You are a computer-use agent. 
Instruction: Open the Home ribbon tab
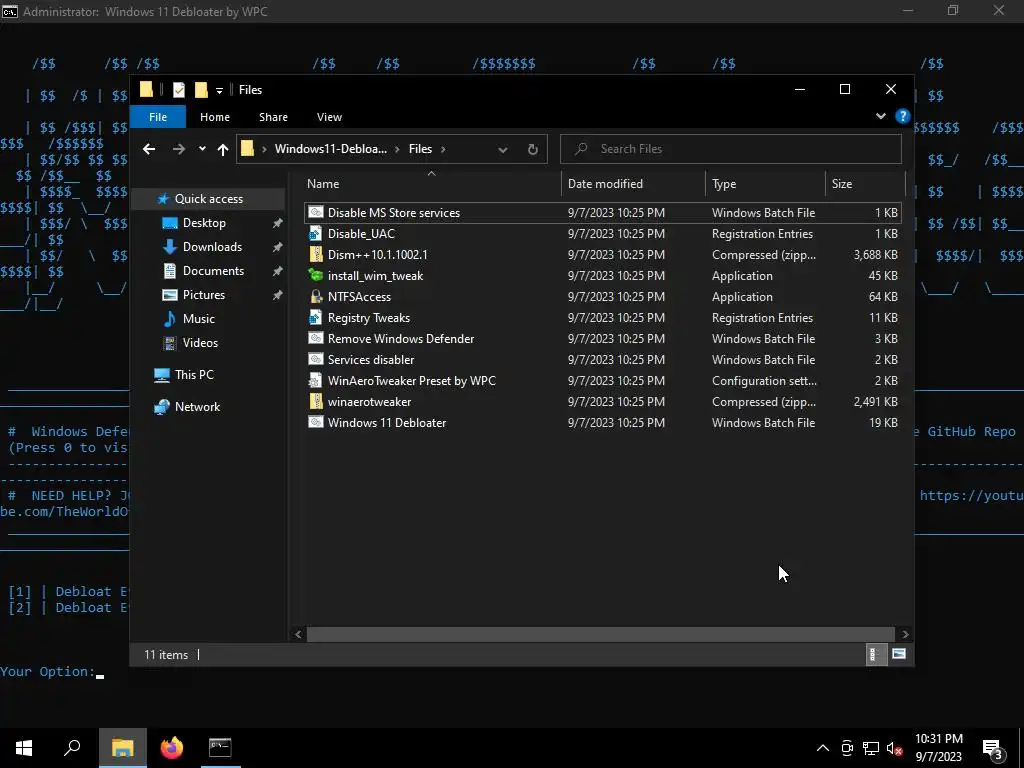215,117
